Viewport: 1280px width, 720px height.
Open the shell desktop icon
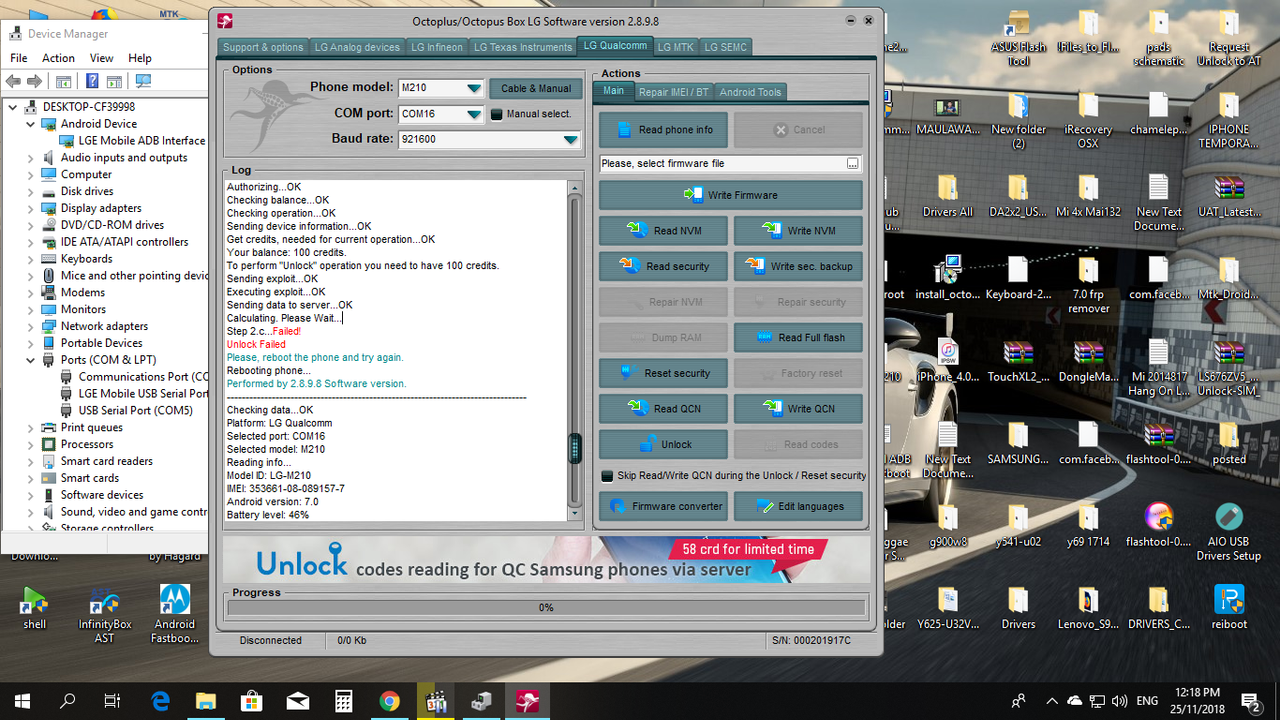34,607
